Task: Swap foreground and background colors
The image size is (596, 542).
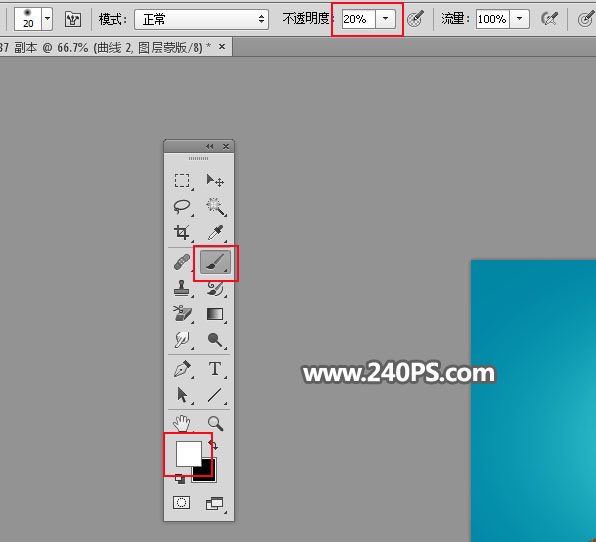Action: click(213, 445)
